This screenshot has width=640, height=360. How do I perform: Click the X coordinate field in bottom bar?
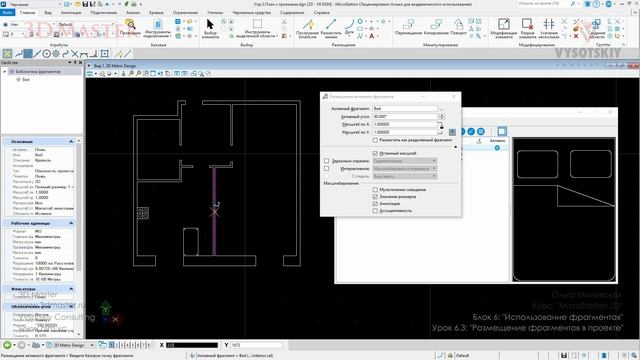coord(192,345)
